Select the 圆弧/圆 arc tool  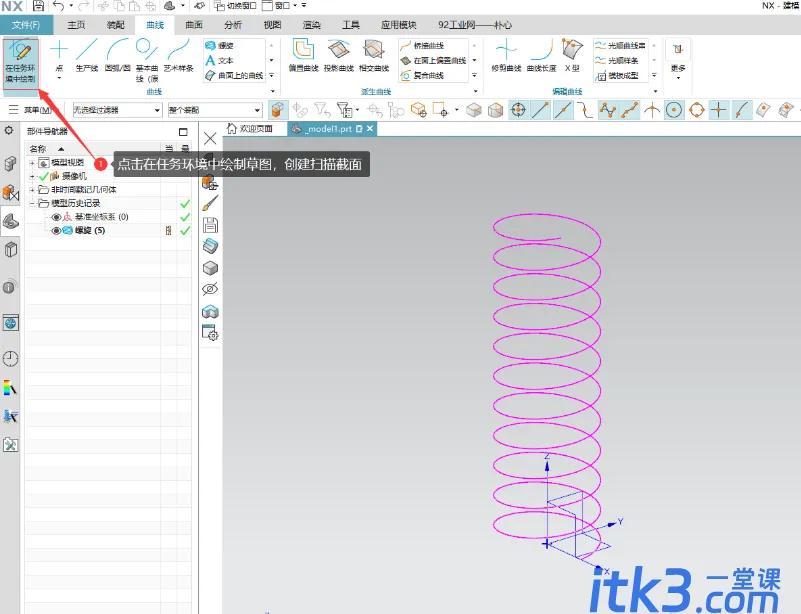coord(117,56)
